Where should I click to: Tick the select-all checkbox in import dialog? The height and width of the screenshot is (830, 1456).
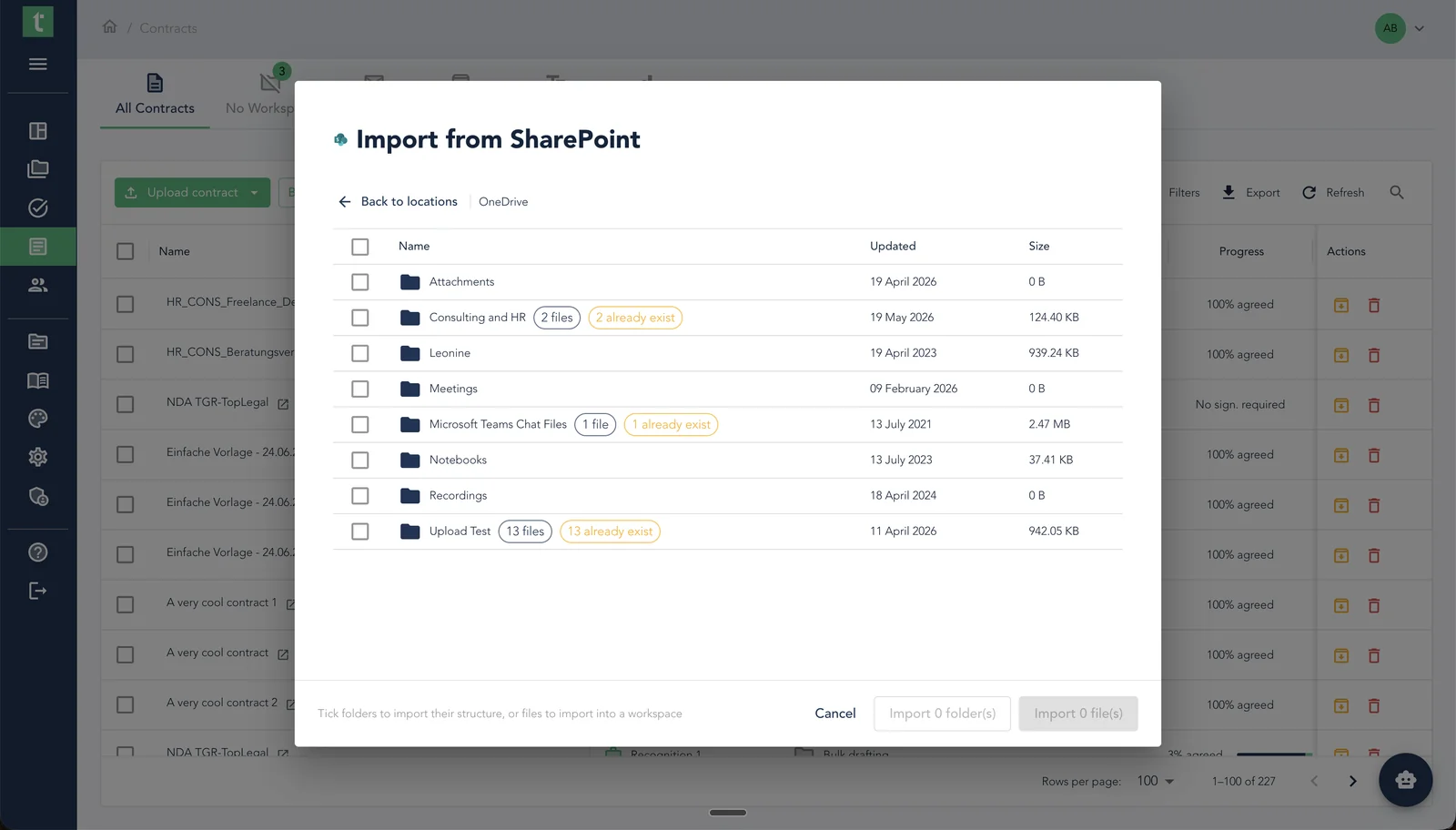[360, 247]
